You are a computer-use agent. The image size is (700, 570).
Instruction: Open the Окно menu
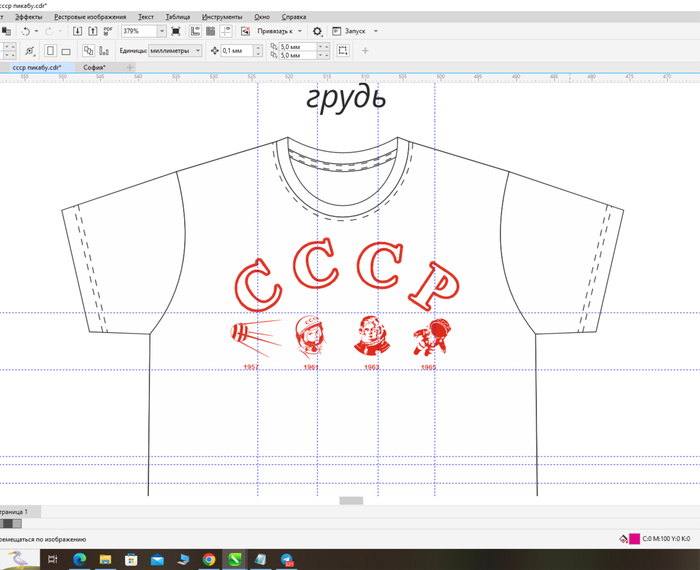(x=262, y=17)
